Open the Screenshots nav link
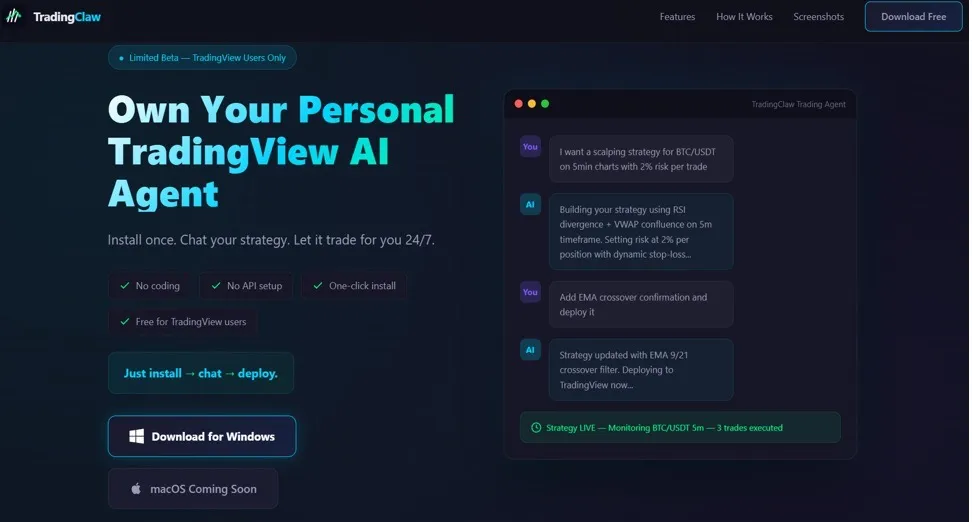The height and width of the screenshot is (522, 972). 818,17
